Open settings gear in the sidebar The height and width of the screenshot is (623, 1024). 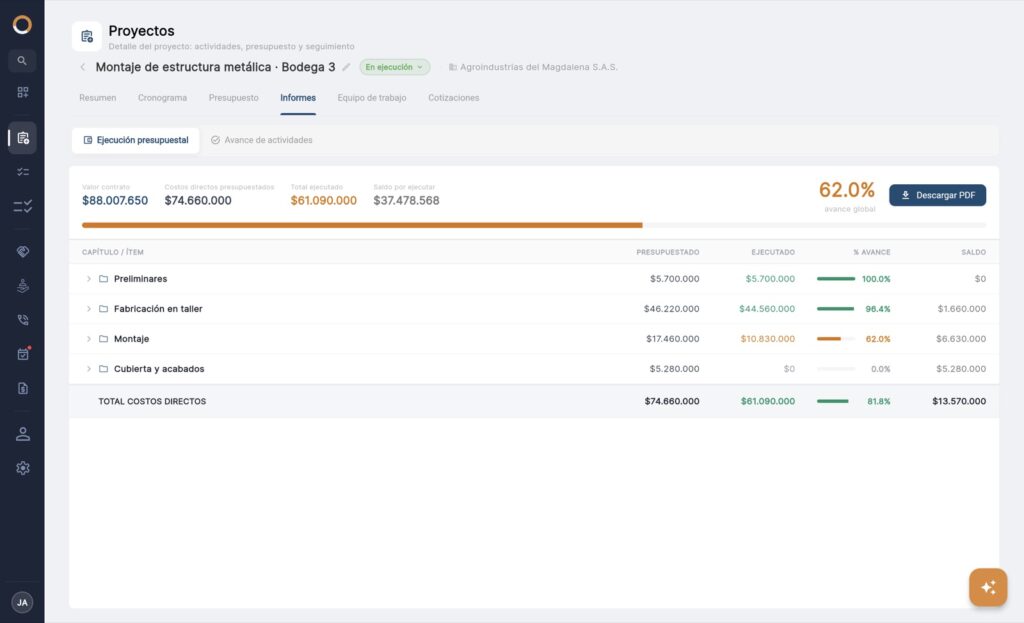tap(22, 468)
